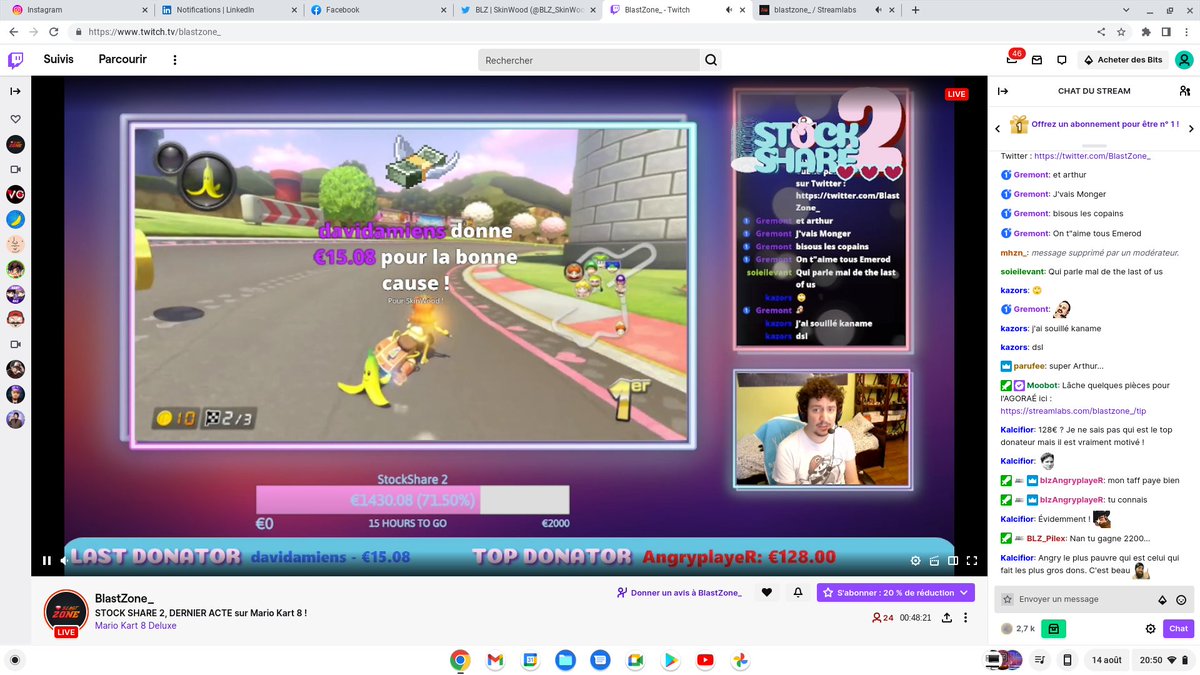Click the twitch.tv/blastzone_ address bar
Image resolution: width=1200 pixels, height=675 pixels.
[155, 32]
